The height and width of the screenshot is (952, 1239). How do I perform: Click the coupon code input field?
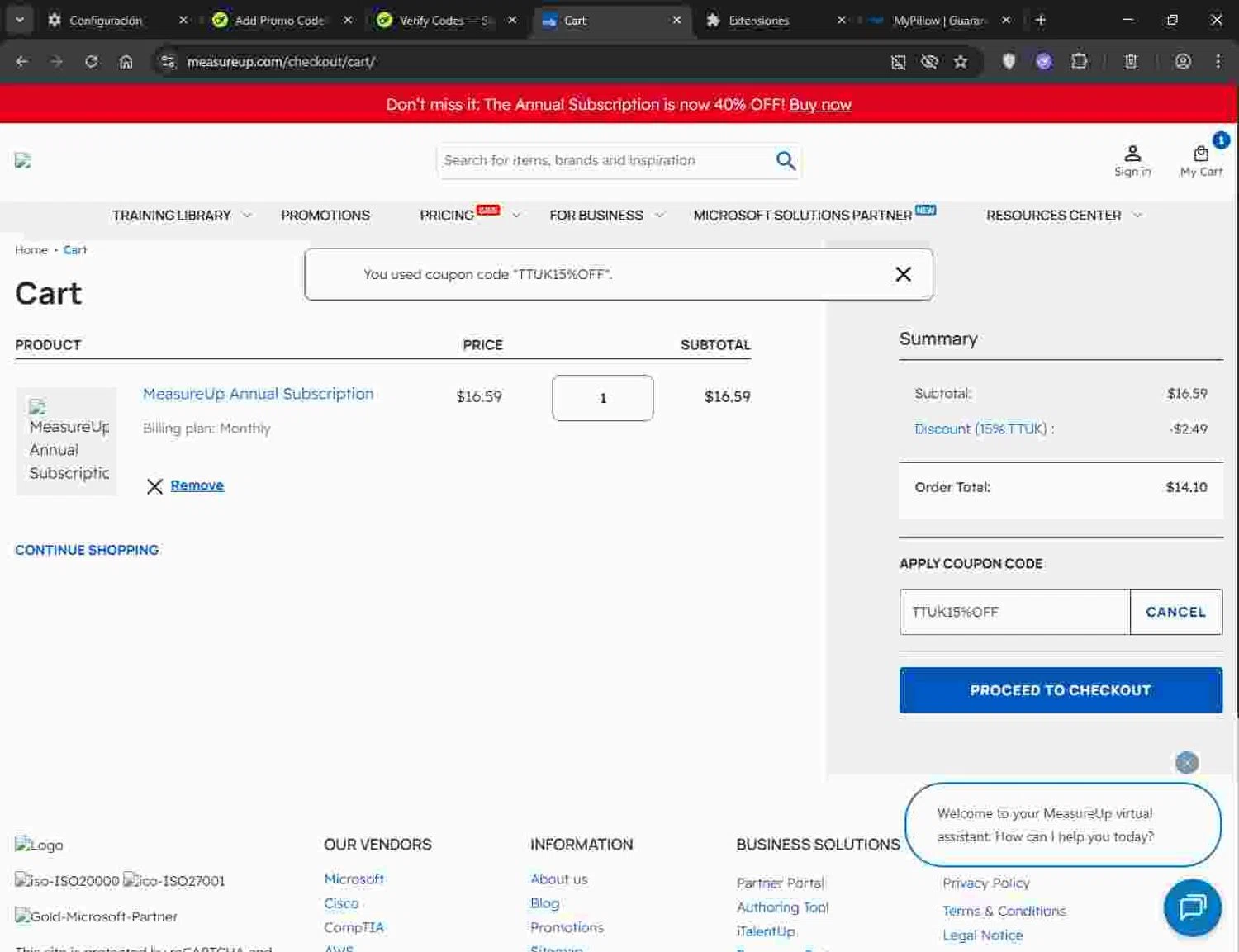pyautogui.click(x=1014, y=612)
